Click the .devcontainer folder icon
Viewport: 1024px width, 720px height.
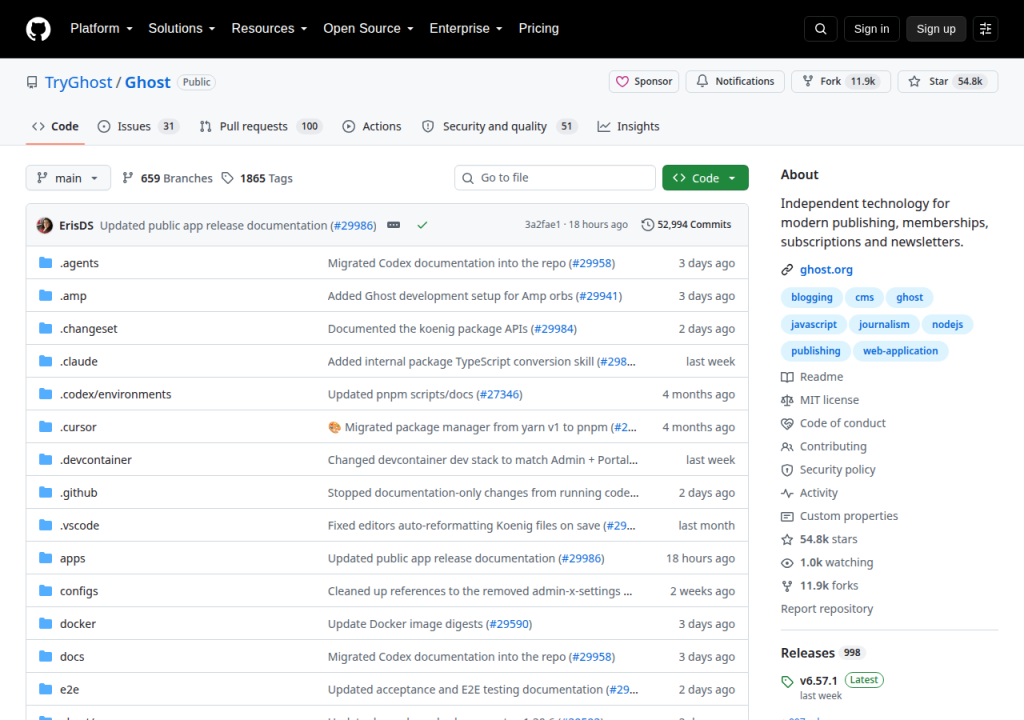pos(45,459)
